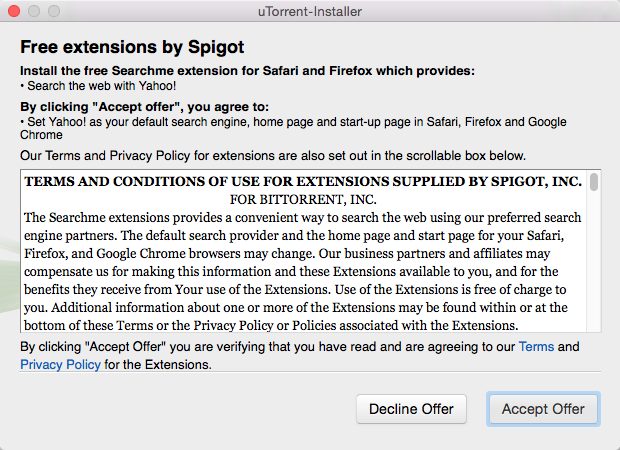The image size is (620, 450).
Task: Click the terms box scrollbar thumb
Action: (594, 182)
